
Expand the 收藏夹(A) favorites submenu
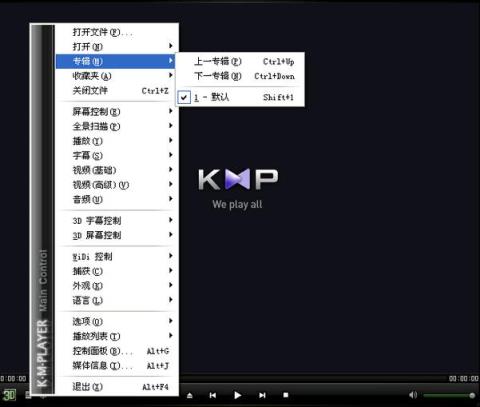point(116,76)
